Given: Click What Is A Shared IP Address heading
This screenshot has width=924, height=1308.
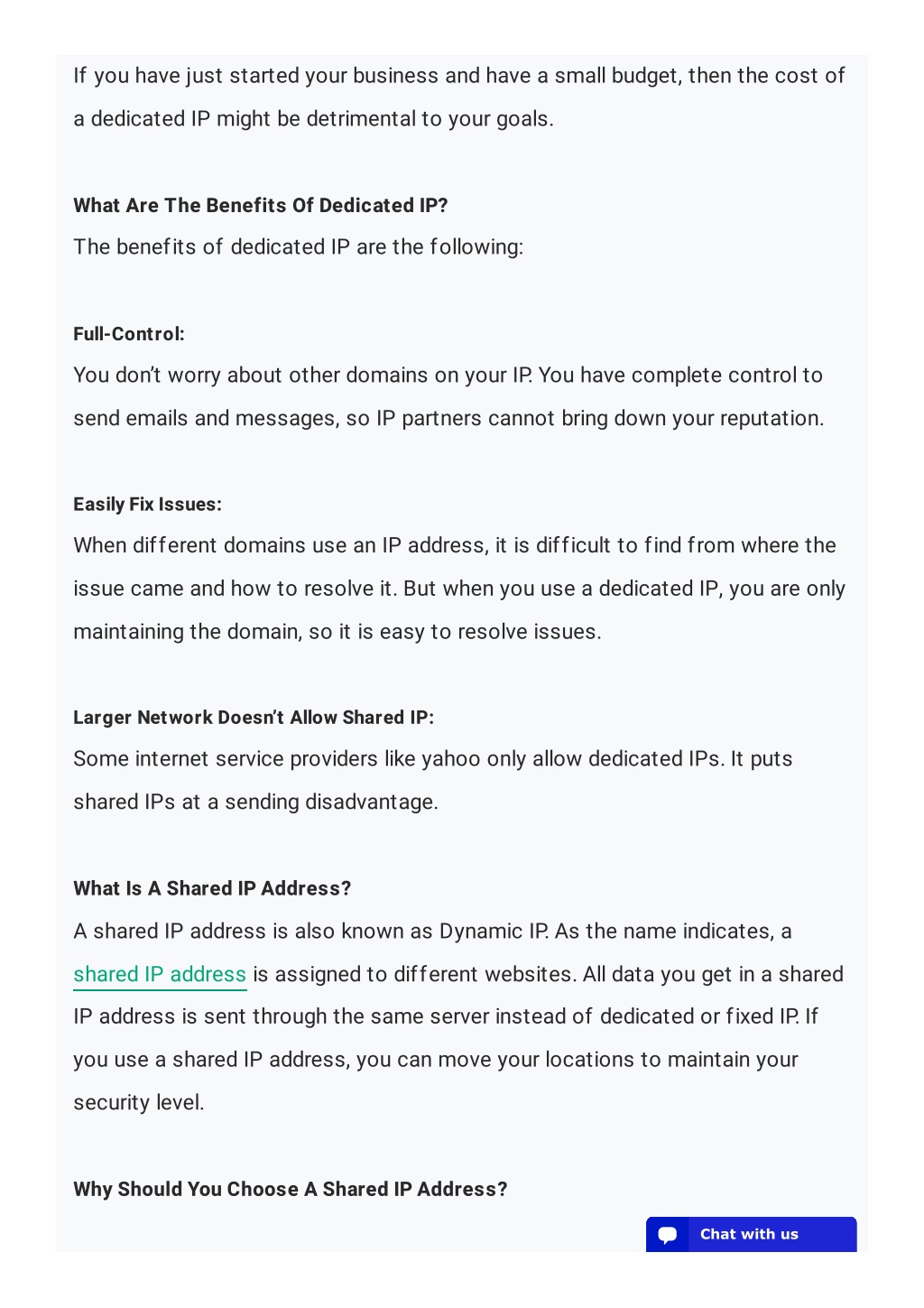Looking at the screenshot, I should (212, 888).
